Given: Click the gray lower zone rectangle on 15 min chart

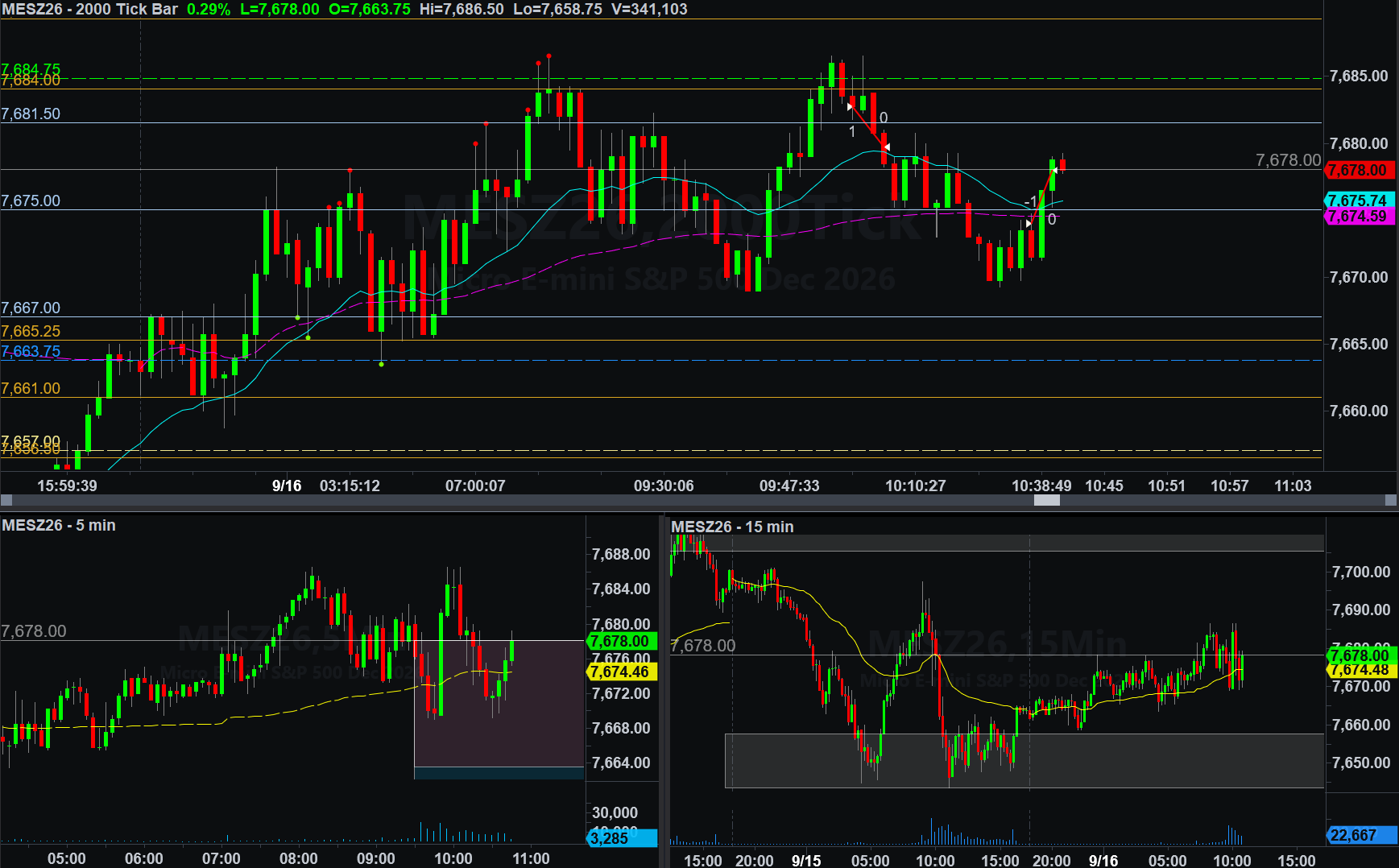Looking at the screenshot, I should 1024,760.
